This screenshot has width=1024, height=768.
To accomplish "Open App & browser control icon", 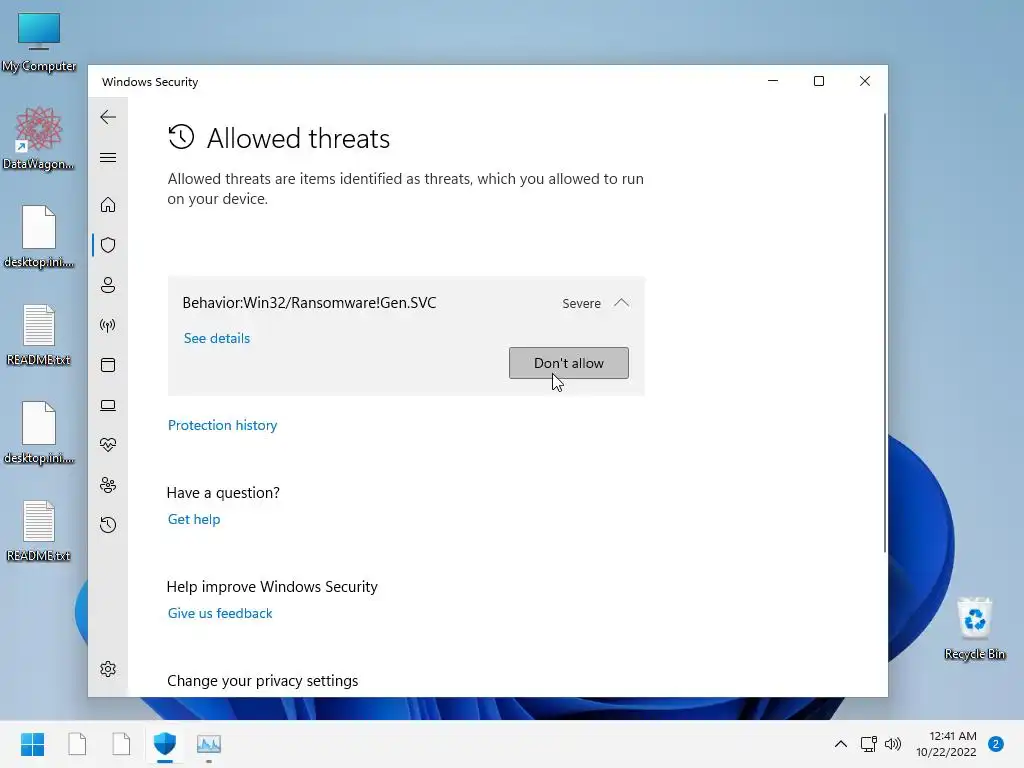I will pyautogui.click(x=108, y=365).
